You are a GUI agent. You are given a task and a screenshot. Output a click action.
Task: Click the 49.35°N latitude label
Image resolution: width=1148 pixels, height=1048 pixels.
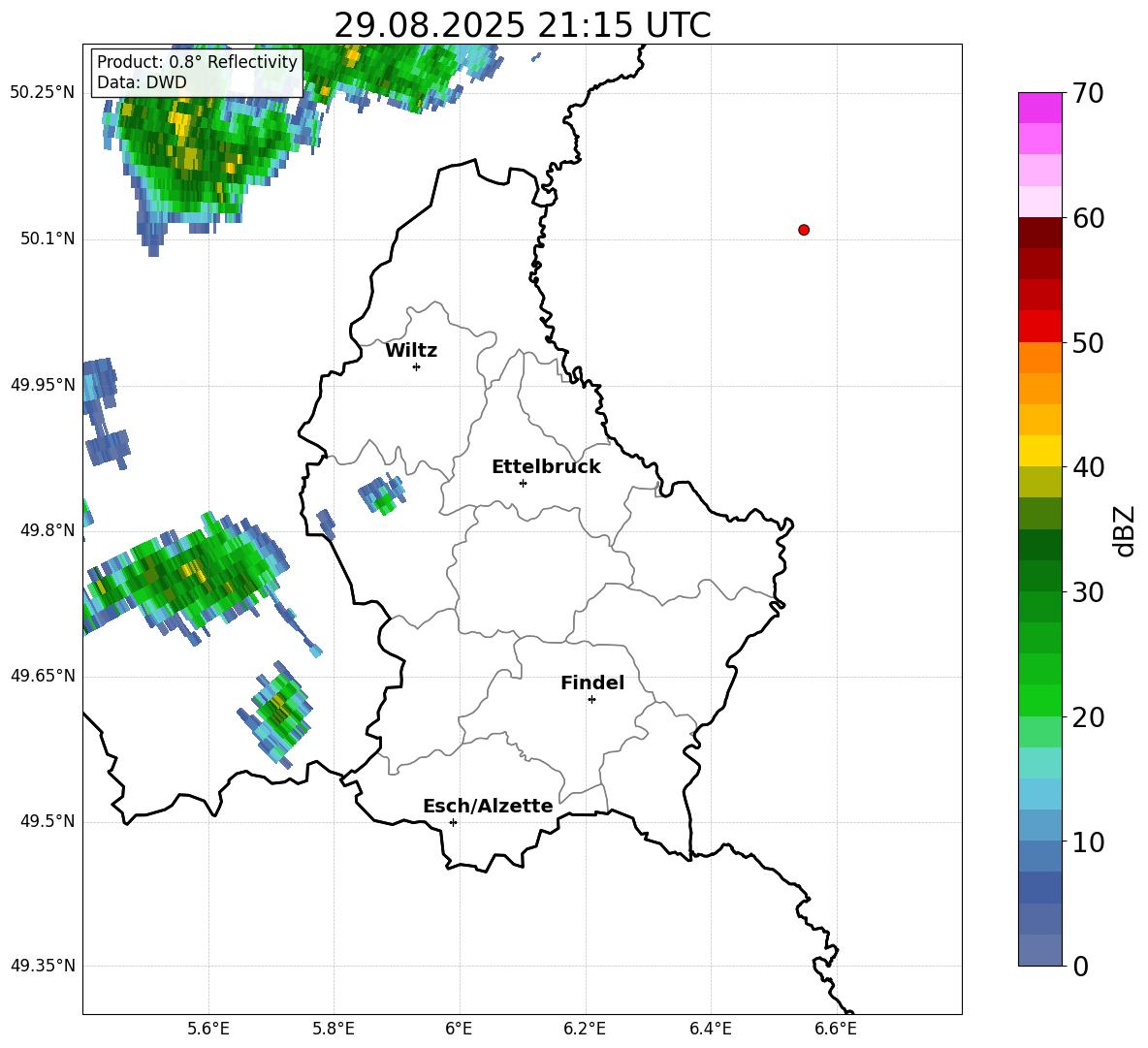43,966
